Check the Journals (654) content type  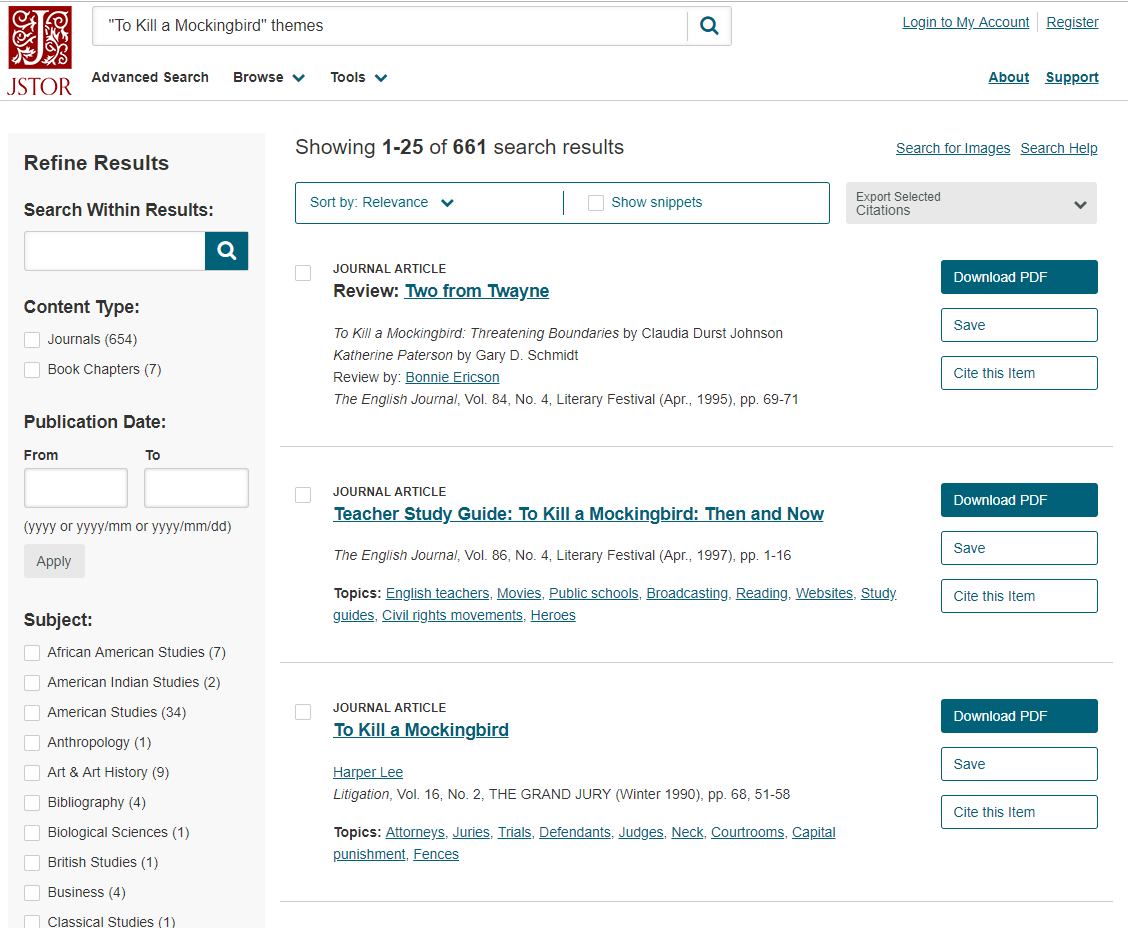point(33,340)
